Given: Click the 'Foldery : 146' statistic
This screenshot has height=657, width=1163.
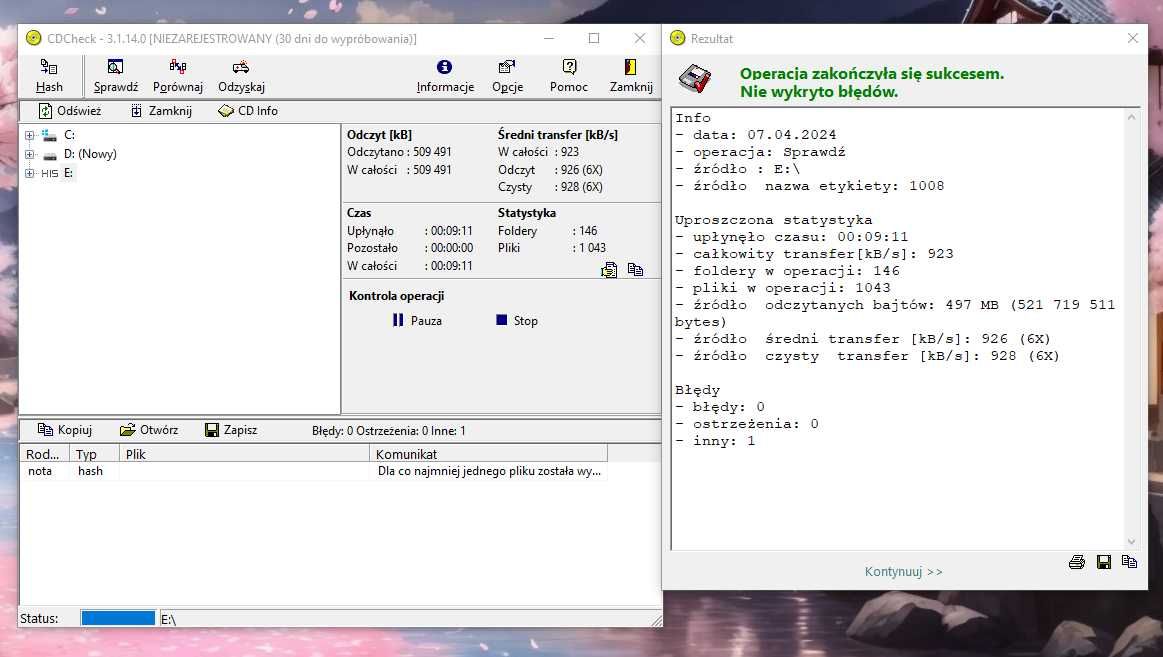Looking at the screenshot, I should point(547,231).
